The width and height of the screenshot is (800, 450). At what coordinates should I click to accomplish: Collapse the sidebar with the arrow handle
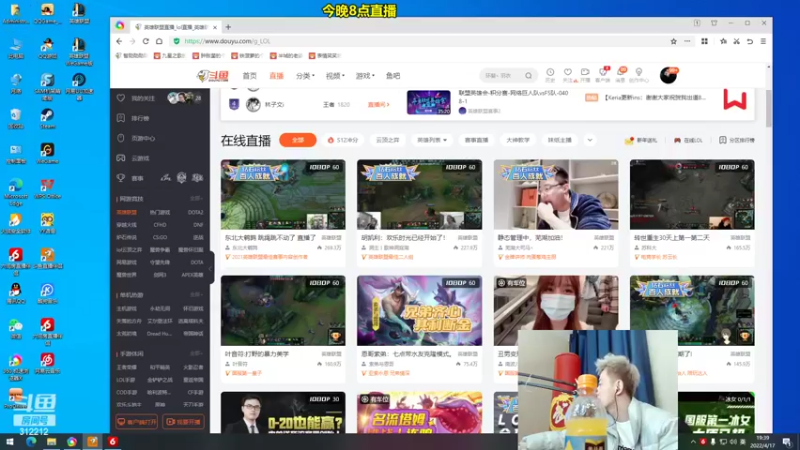[x=210, y=268]
